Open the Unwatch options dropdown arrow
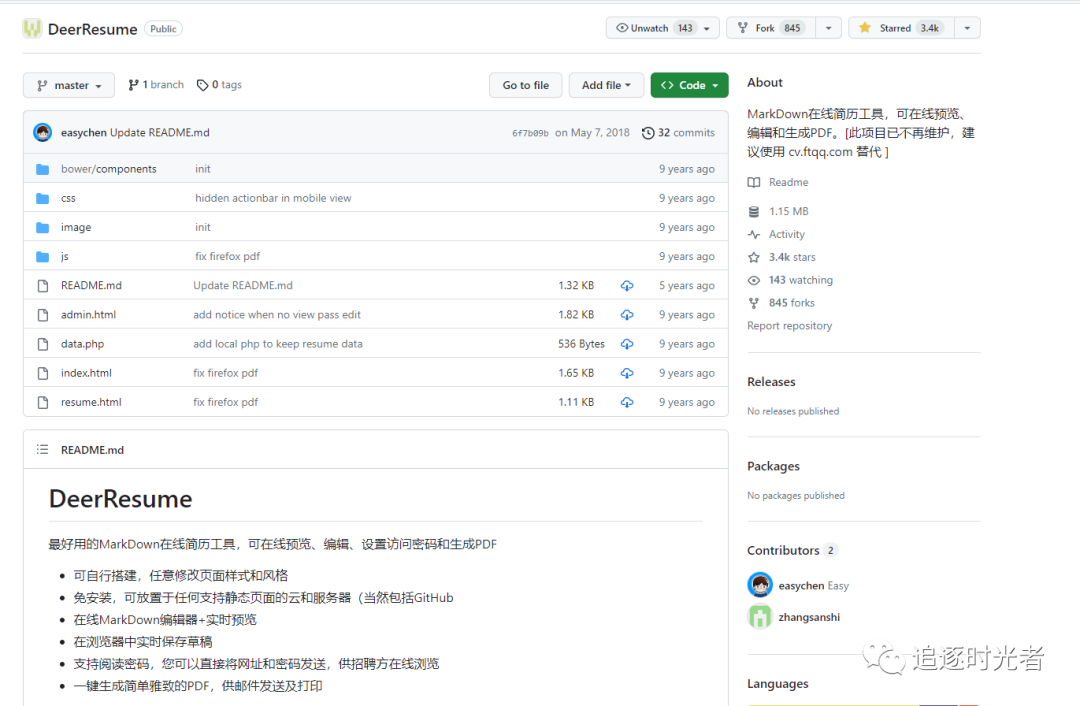Screen dimensions: 1080x706 coord(707,28)
